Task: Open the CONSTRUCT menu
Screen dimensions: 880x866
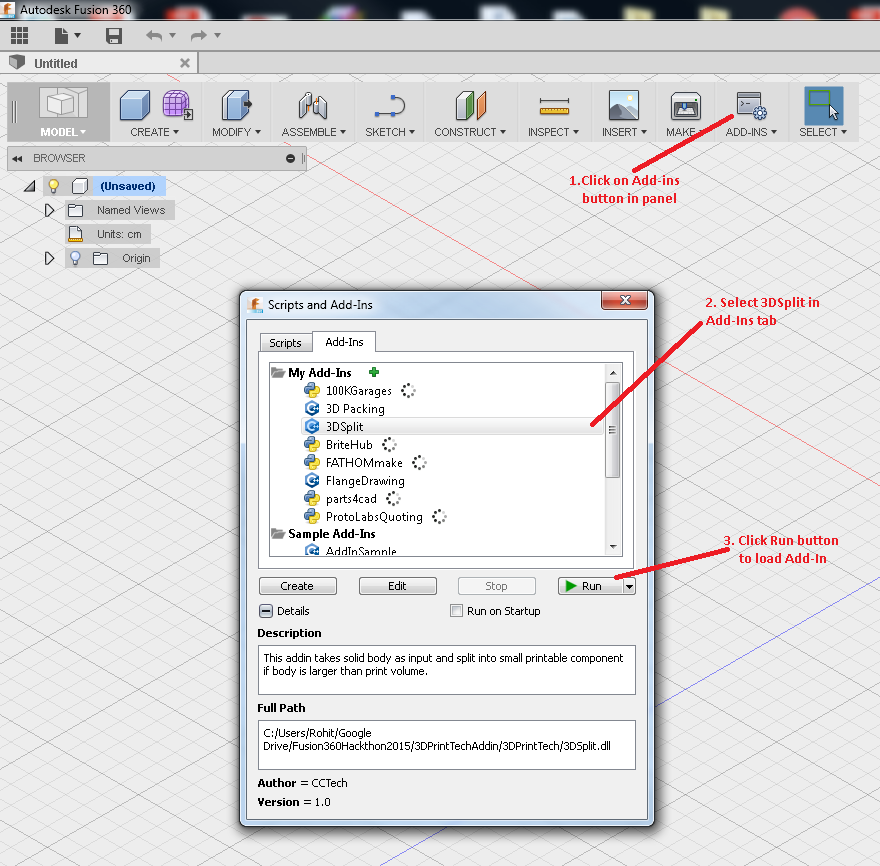Action: coord(470,132)
